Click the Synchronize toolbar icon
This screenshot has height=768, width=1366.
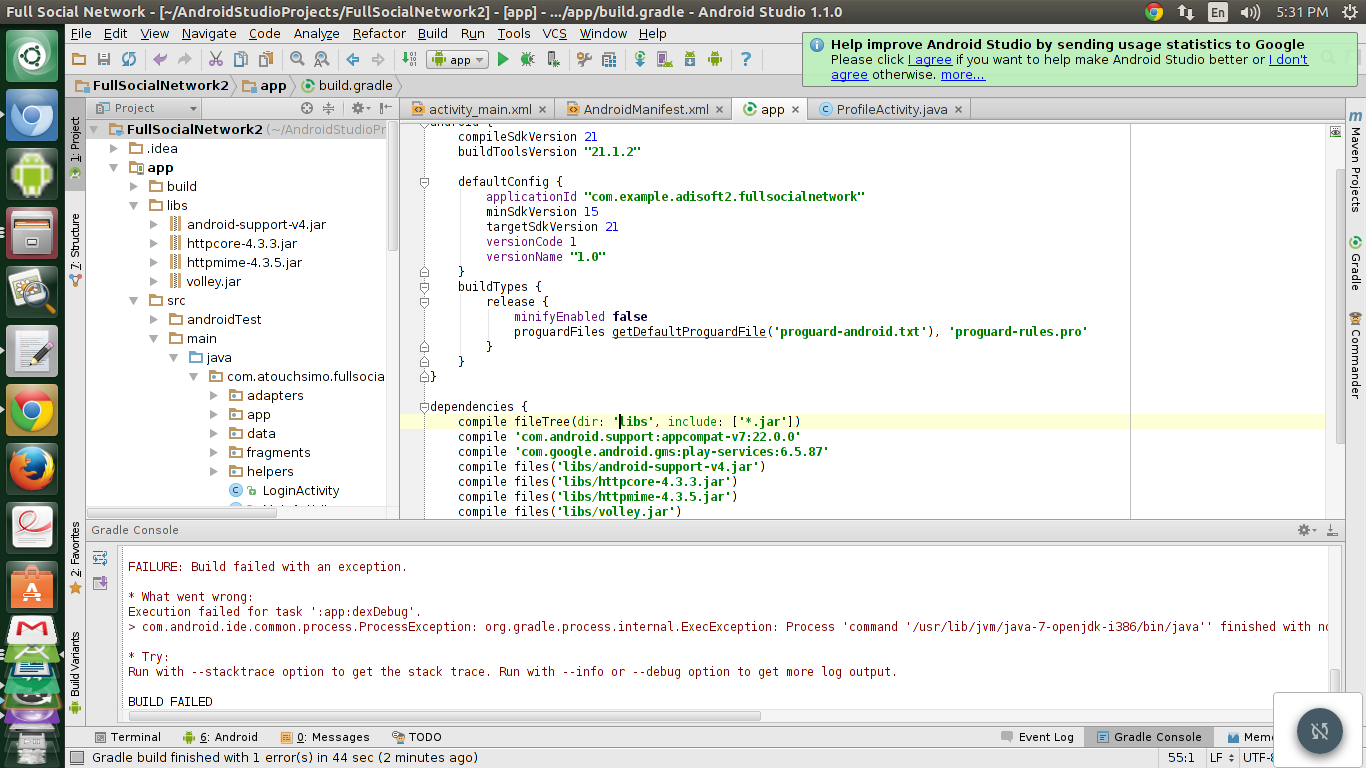click(128, 60)
